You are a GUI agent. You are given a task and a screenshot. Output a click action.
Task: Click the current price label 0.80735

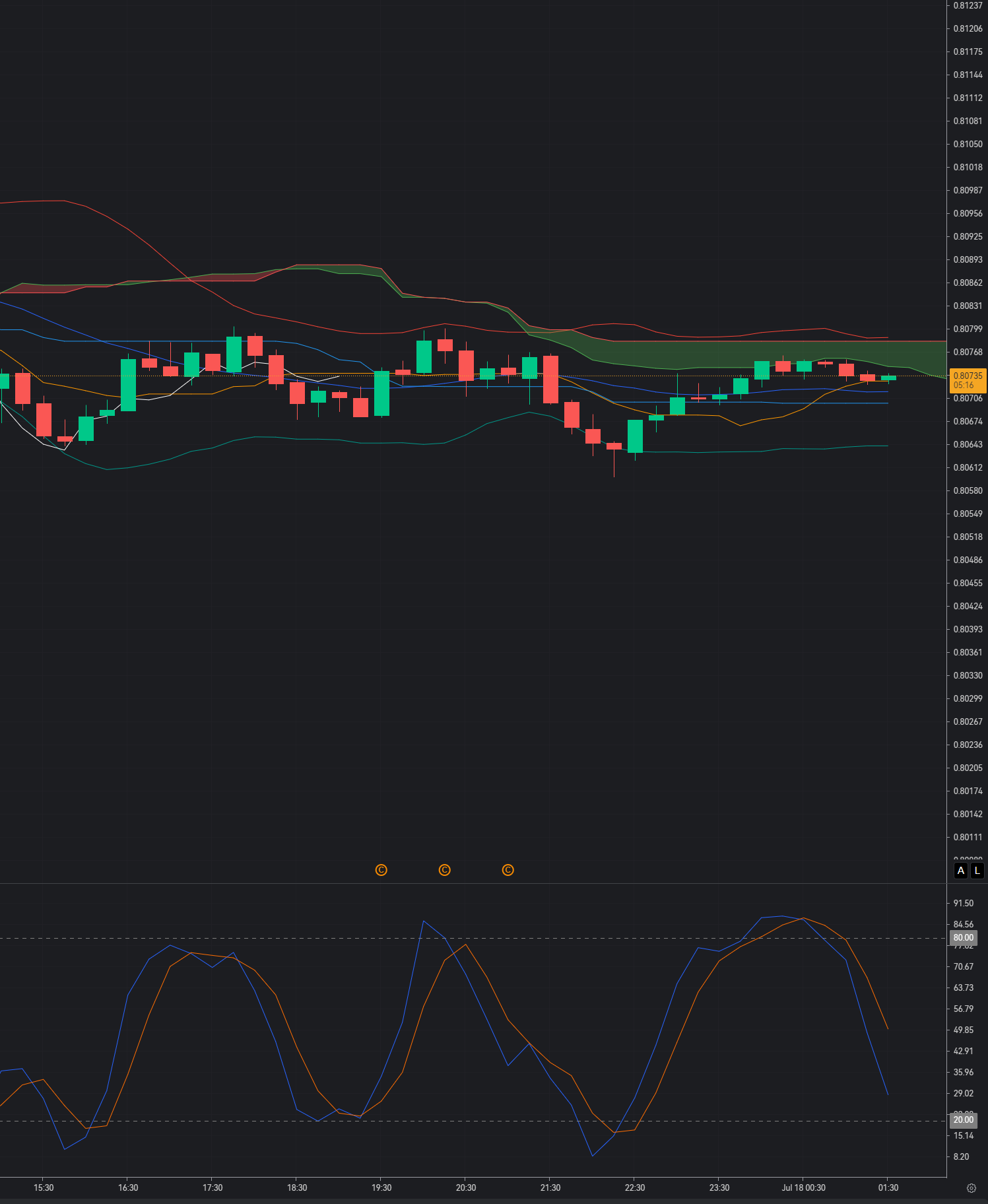pyautogui.click(x=968, y=376)
